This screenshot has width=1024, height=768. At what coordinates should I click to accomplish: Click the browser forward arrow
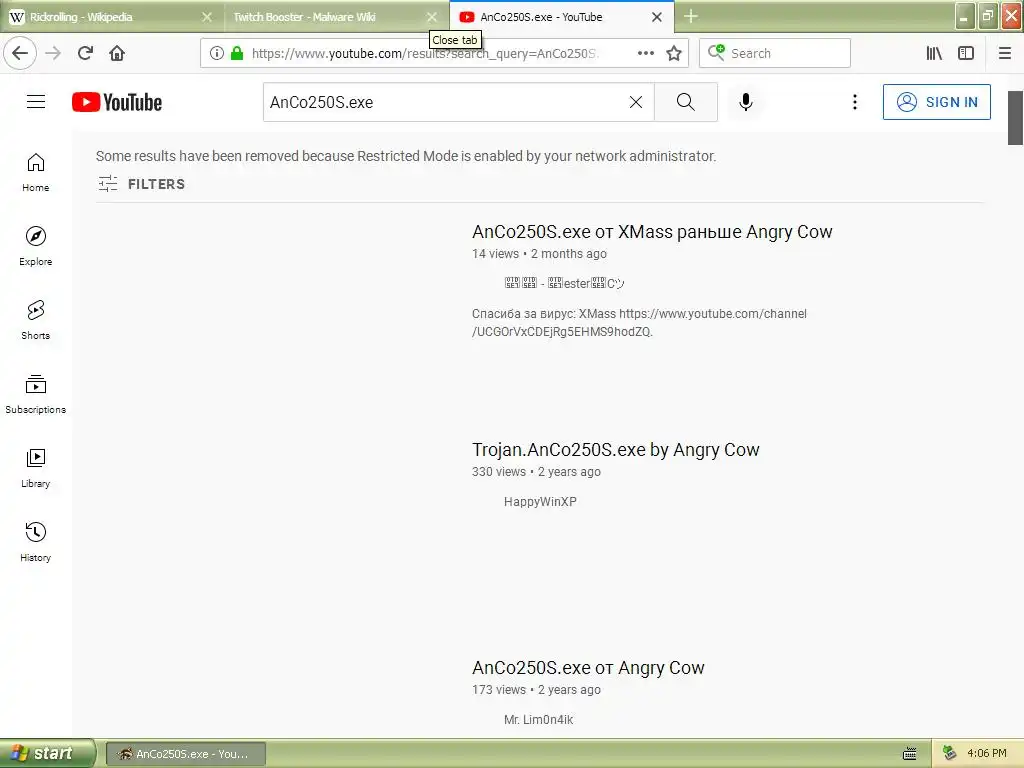53,53
